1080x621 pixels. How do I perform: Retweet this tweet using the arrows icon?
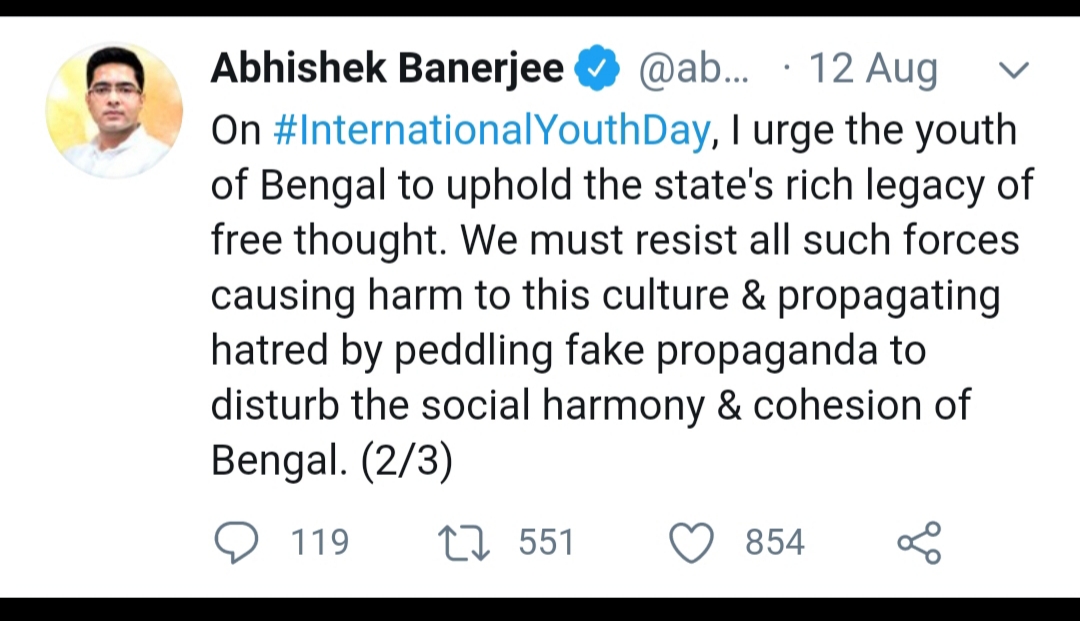click(463, 542)
